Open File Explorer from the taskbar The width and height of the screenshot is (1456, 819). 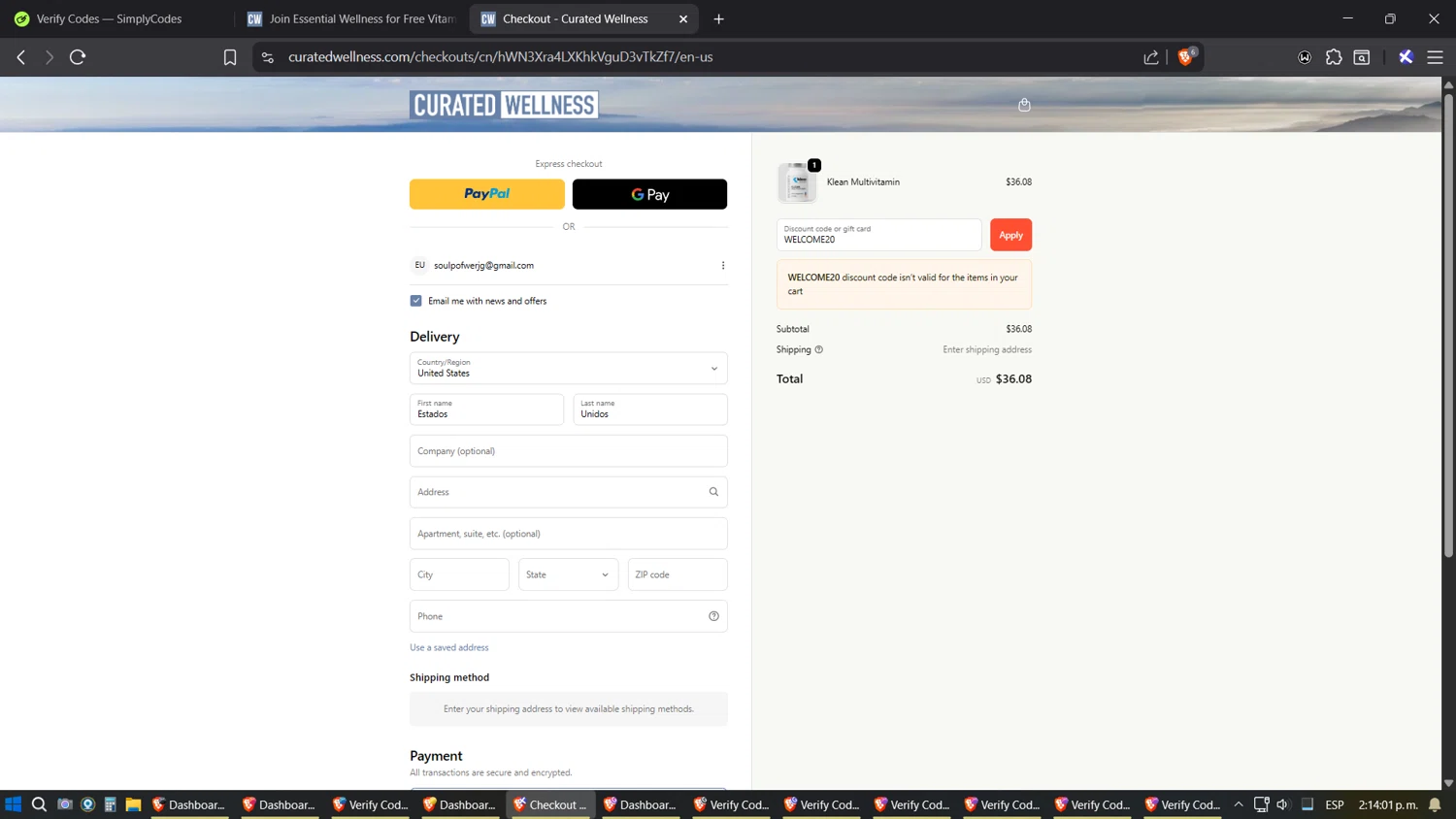(133, 804)
